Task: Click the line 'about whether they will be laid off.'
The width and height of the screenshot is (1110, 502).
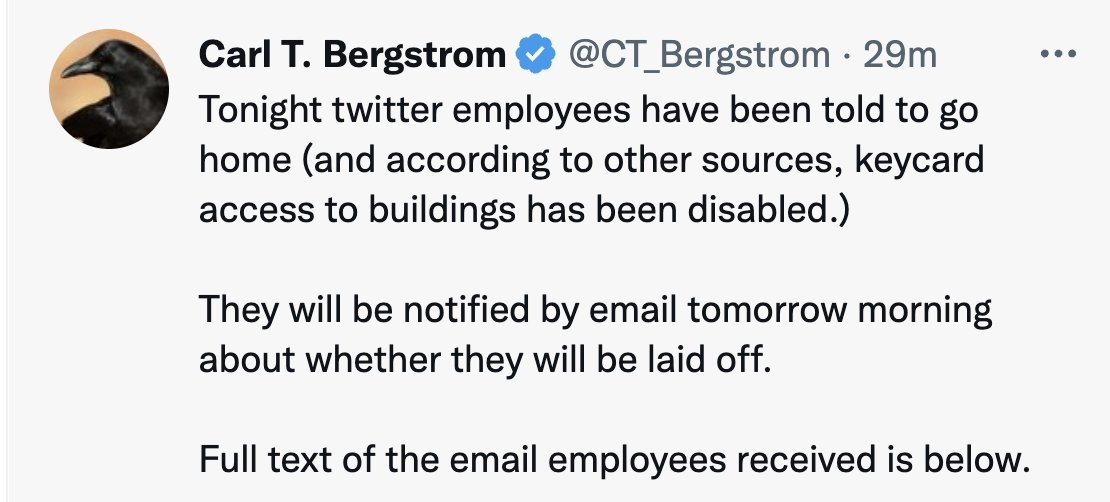Action: [486, 359]
